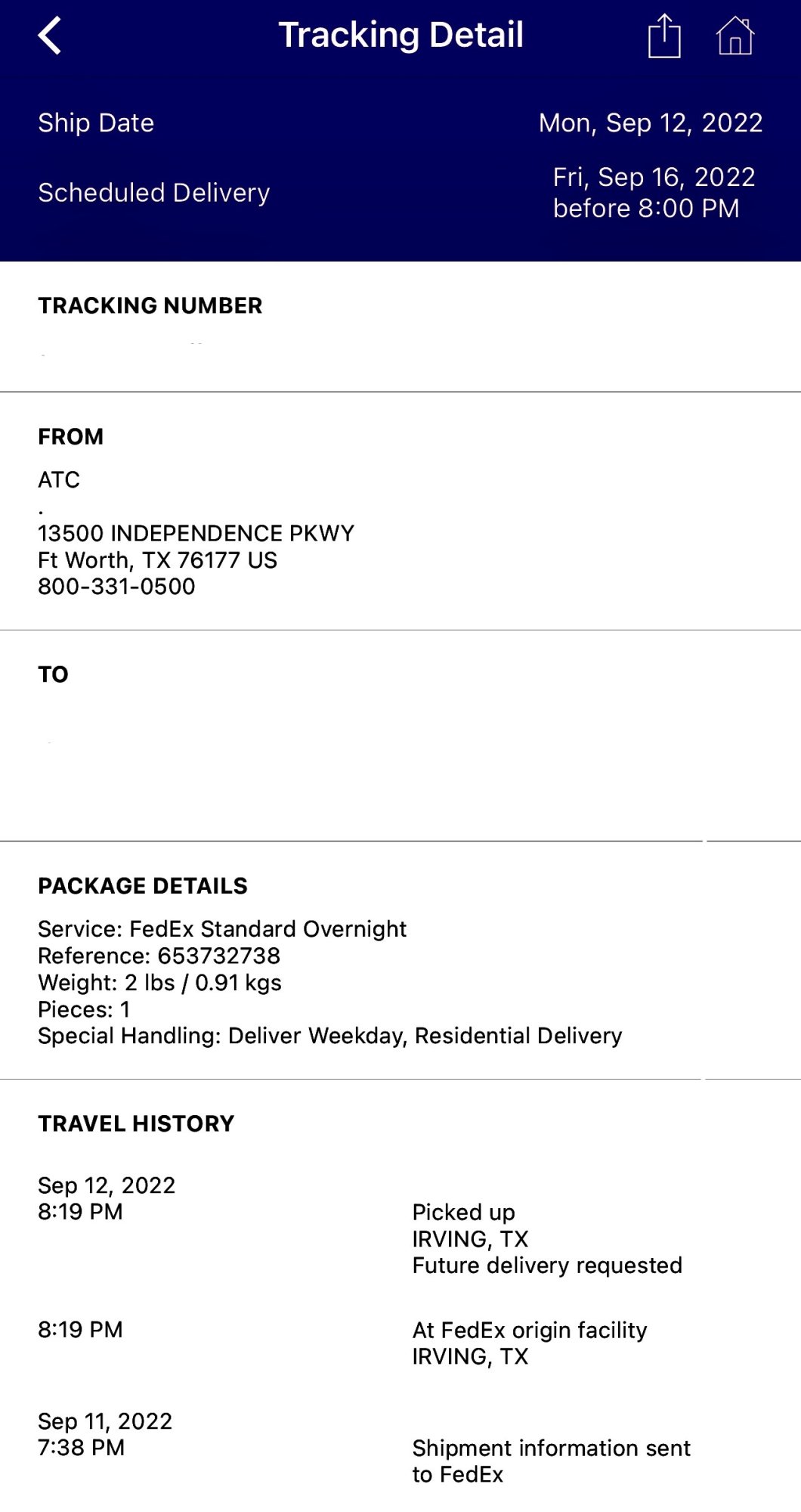Viewport: 801px width, 1512px height.
Task: Tap the home icon in header
Action: pyautogui.click(x=735, y=36)
